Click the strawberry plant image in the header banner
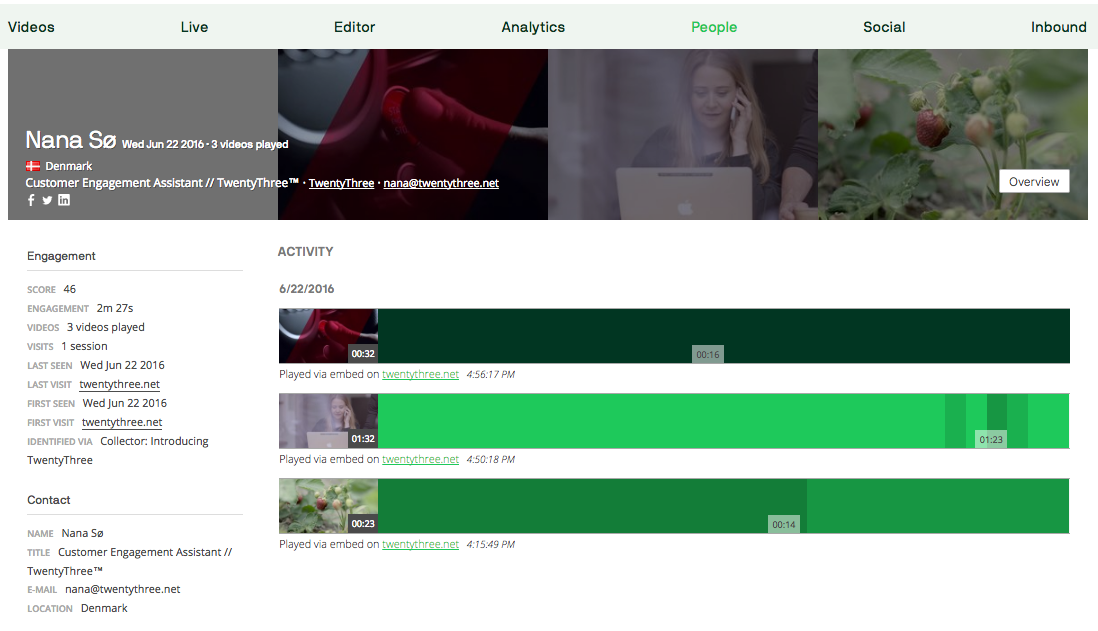Image resolution: width=1098 pixels, height=631 pixels. (952, 134)
